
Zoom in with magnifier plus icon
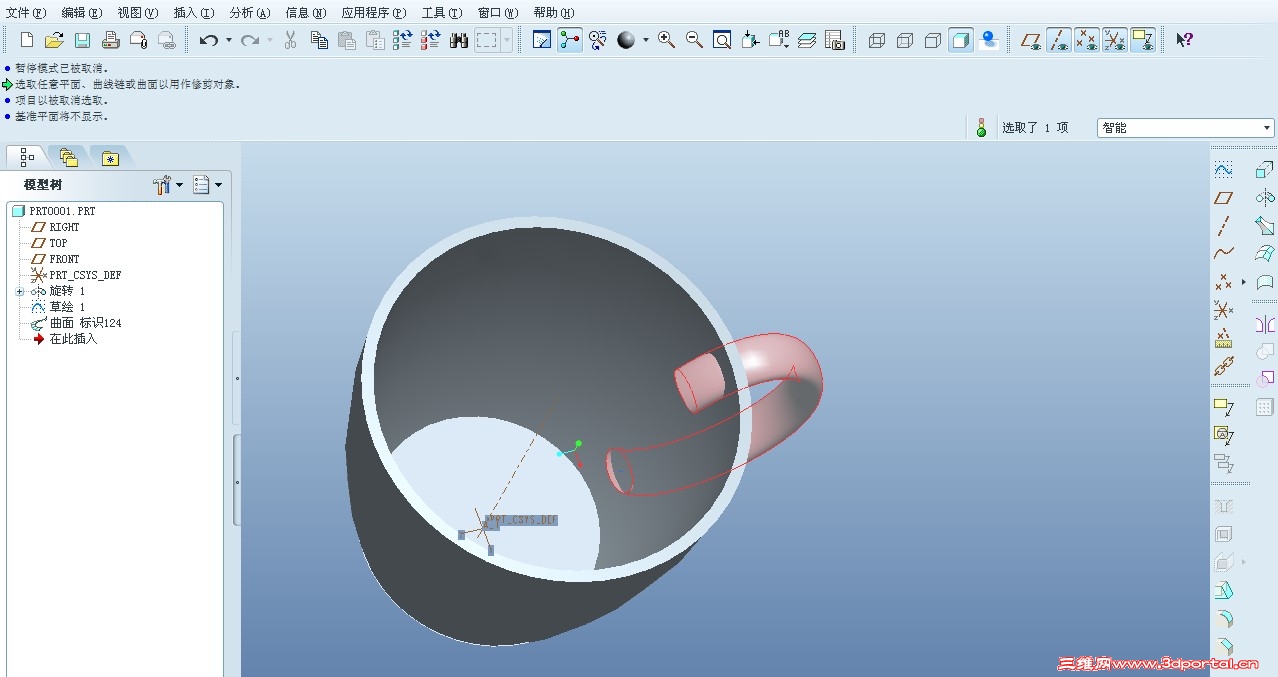tap(666, 40)
